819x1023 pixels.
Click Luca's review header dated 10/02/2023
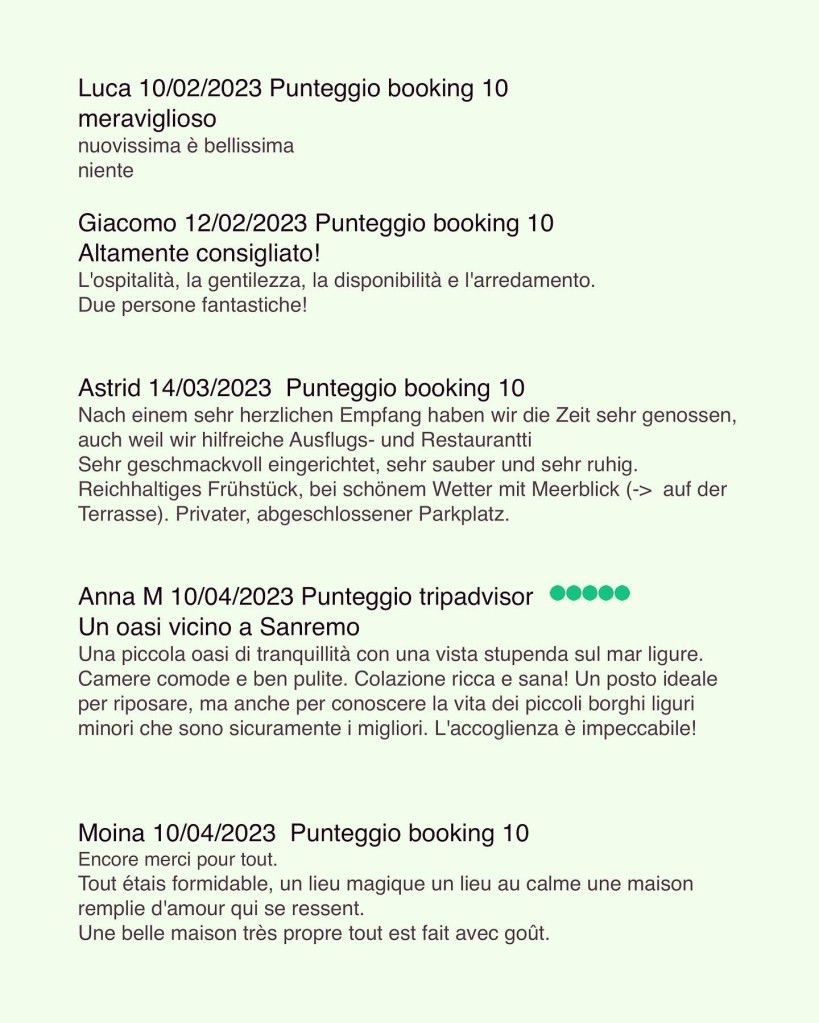[x=293, y=89]
